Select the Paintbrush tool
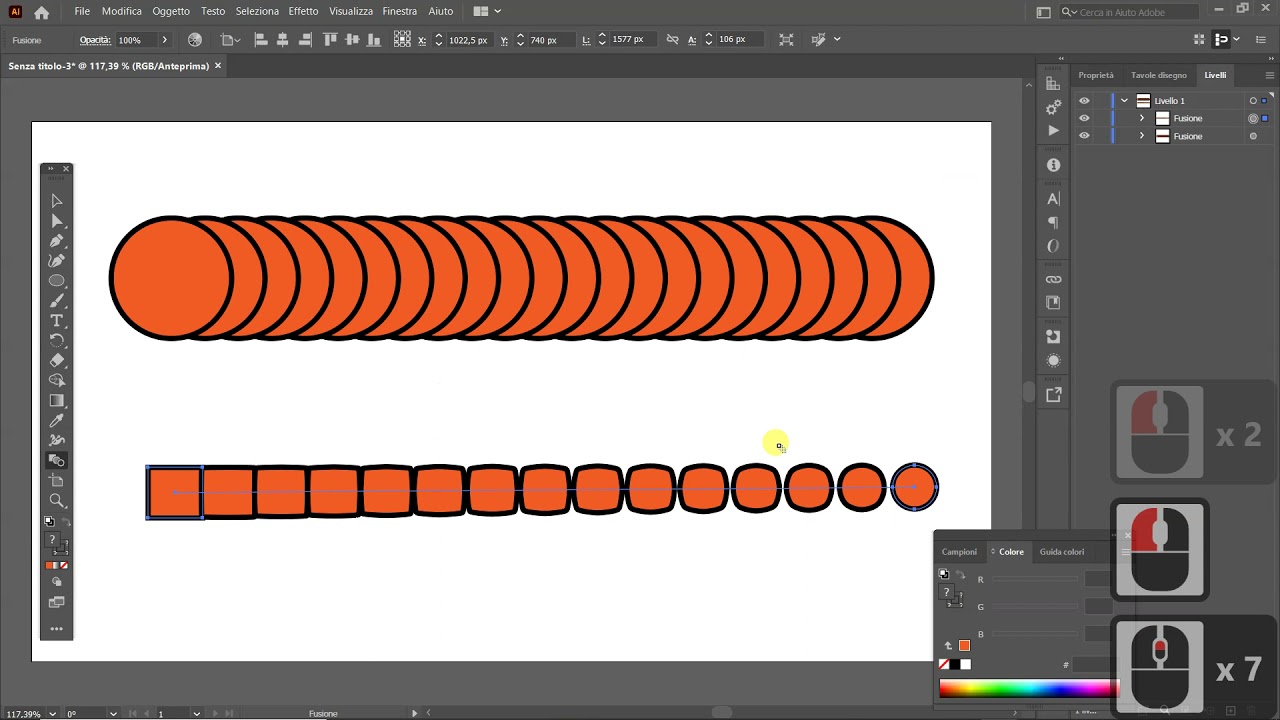This screenshot has height=720, width=1280. [x=57, y=301]
